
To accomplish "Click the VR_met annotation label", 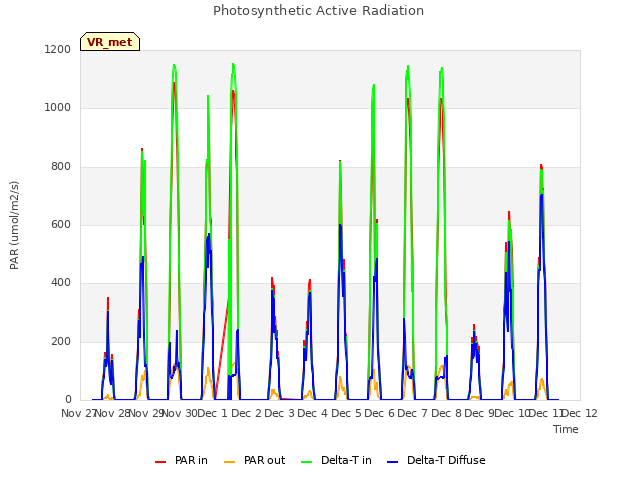I will [110, 42].
